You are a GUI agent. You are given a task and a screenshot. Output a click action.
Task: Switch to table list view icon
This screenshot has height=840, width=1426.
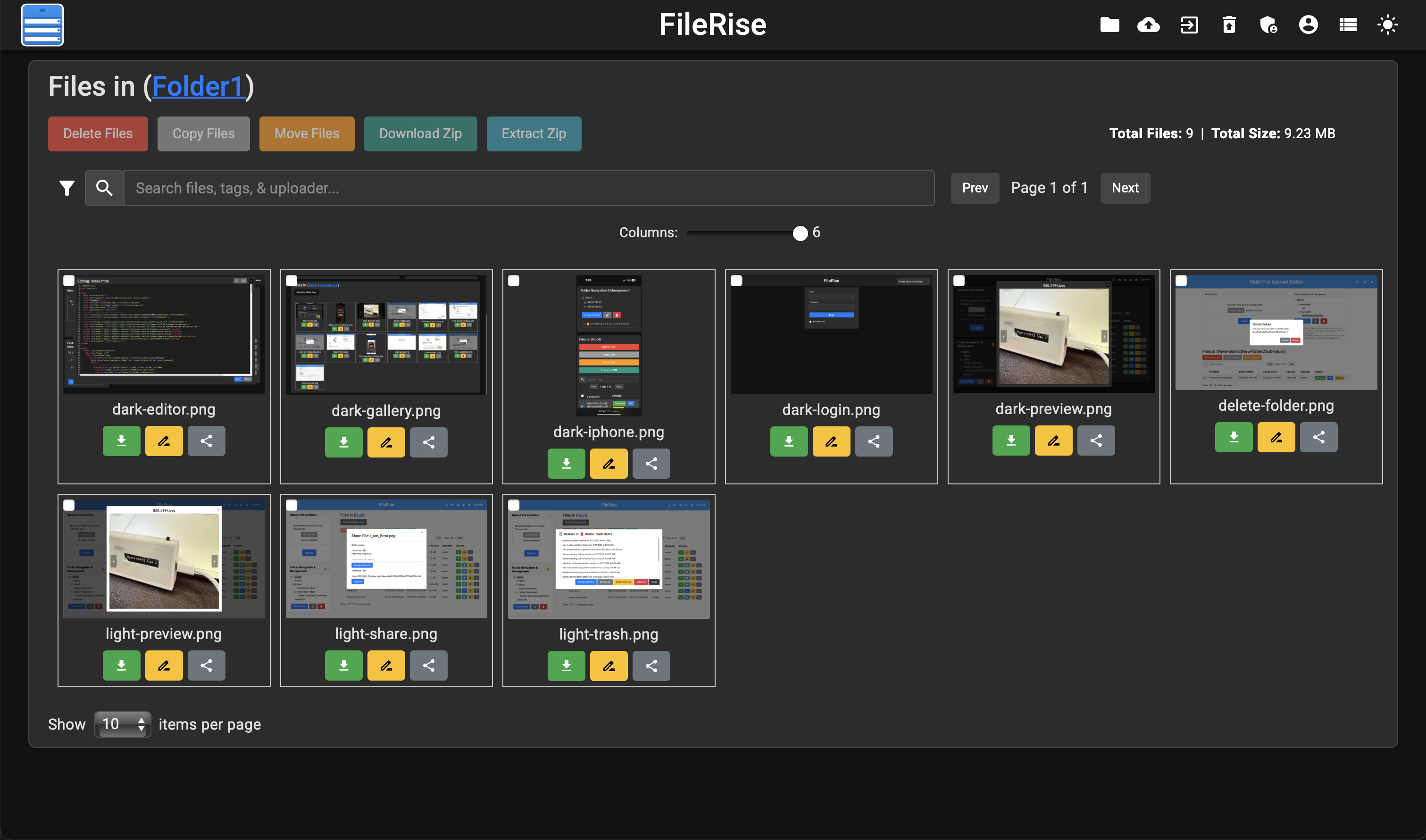1347,25
